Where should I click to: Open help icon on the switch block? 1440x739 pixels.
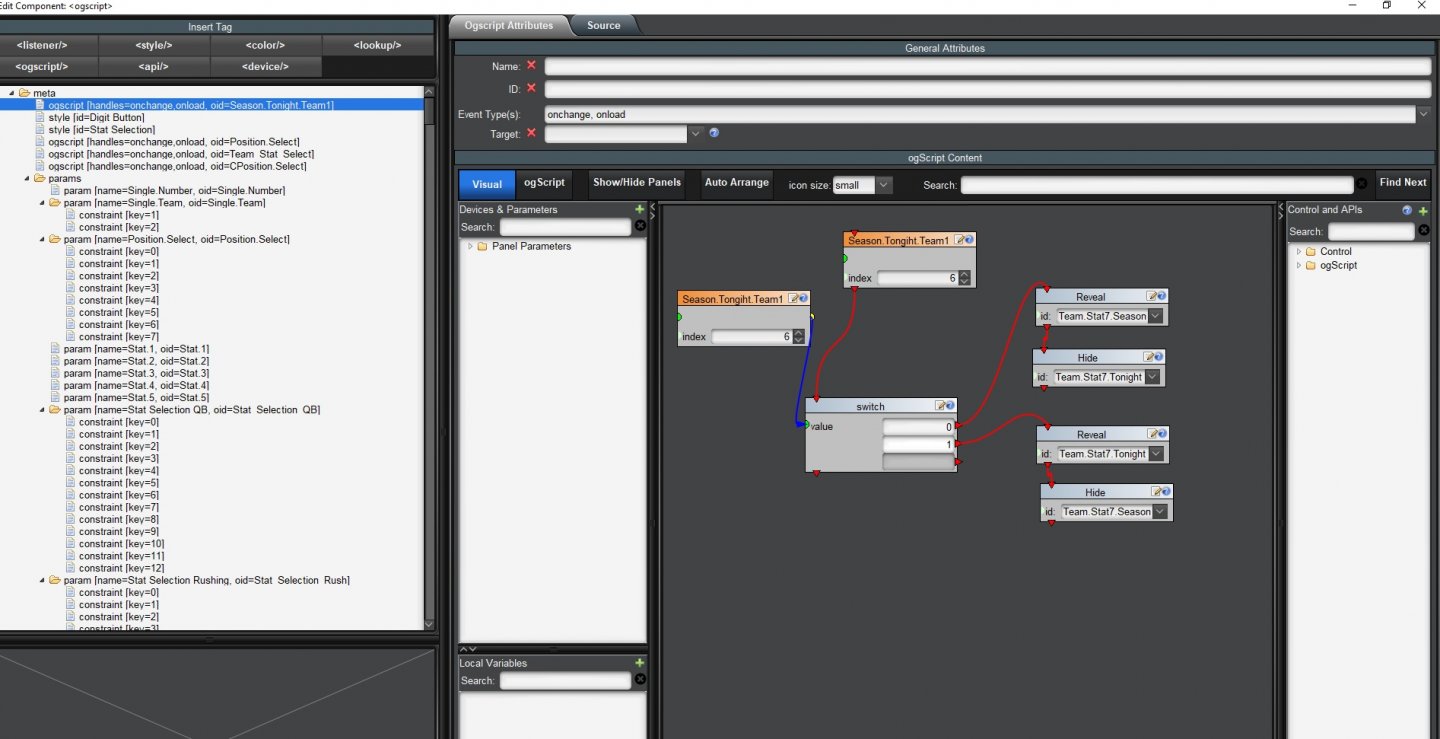coord(950,406)
